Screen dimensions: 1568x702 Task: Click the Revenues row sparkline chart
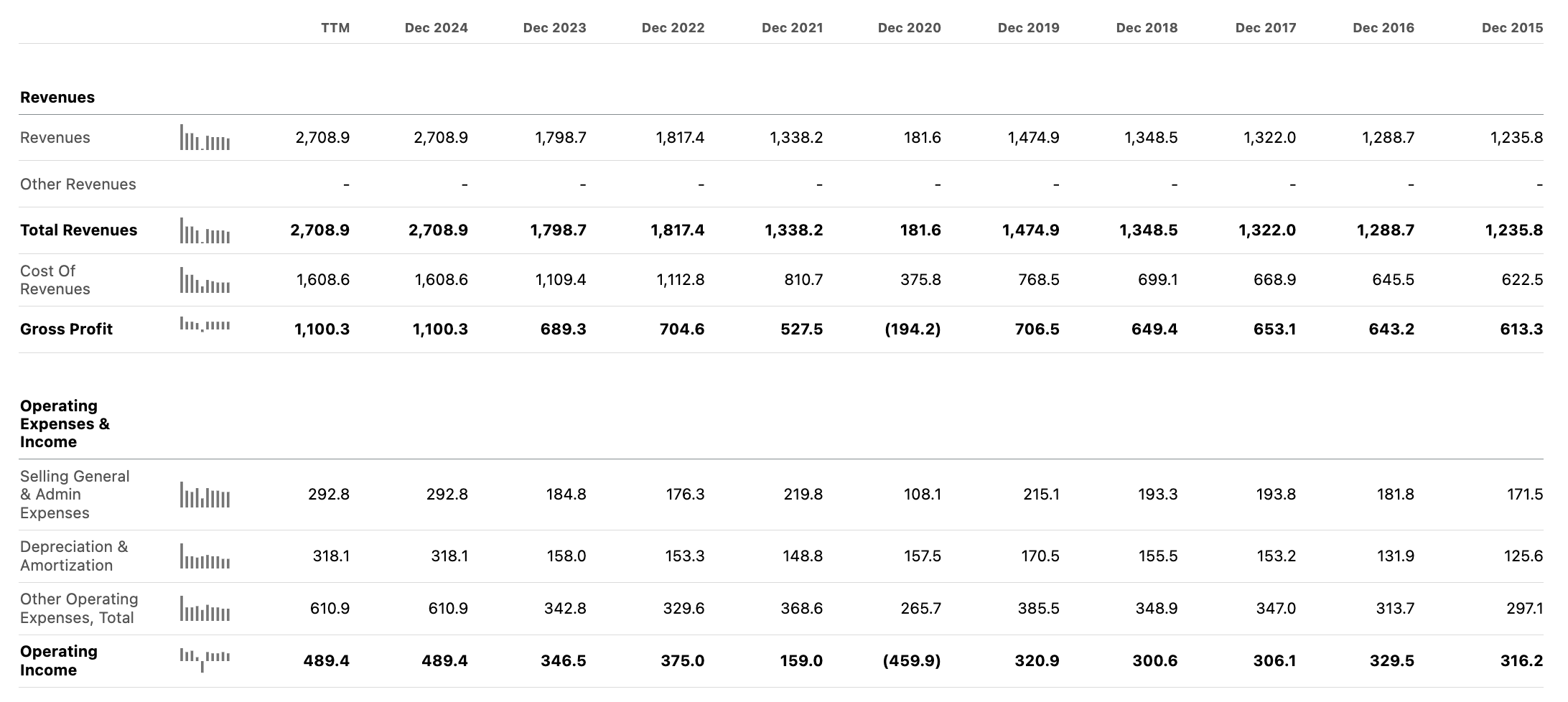coord(205,138)
